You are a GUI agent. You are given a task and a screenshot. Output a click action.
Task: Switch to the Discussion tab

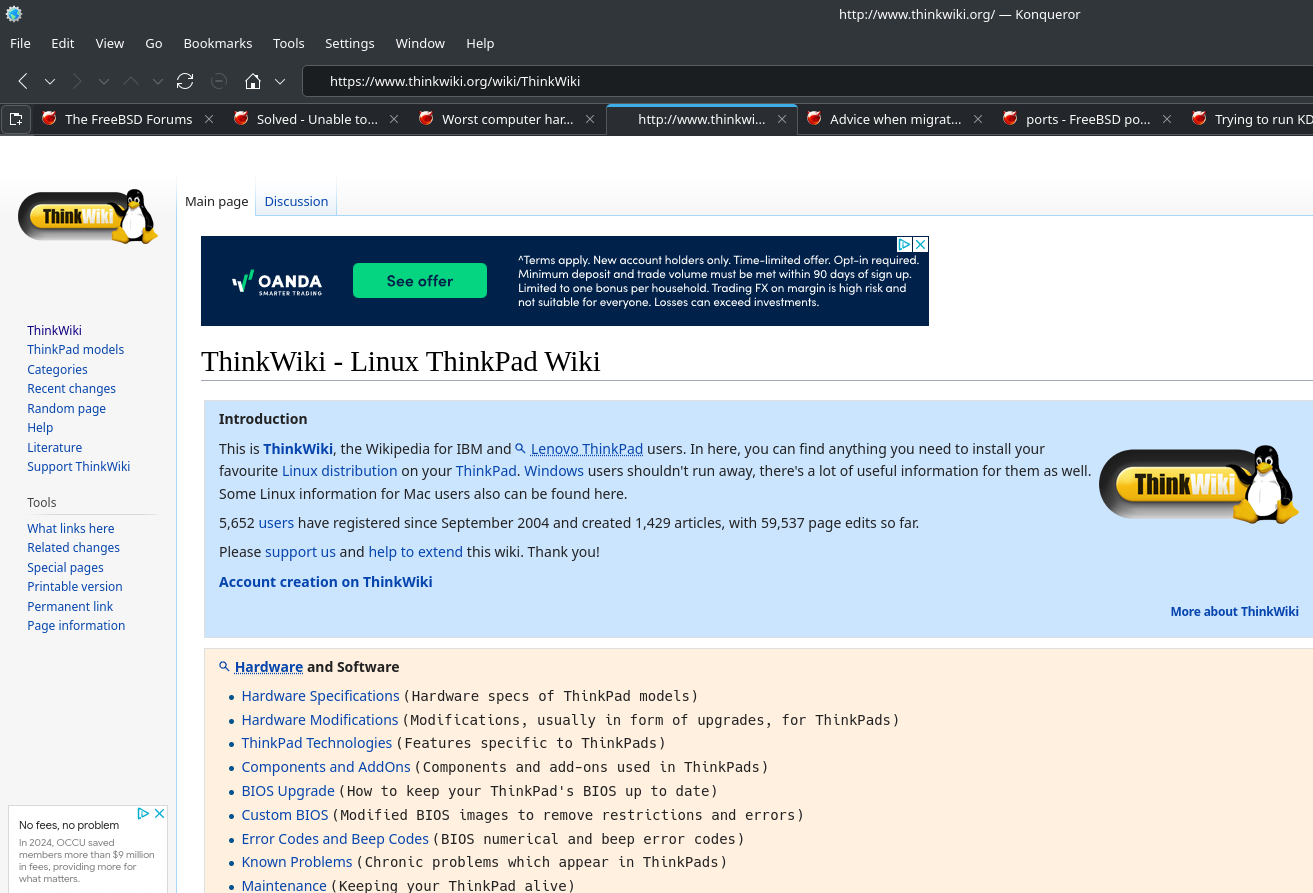coord(296,201)
